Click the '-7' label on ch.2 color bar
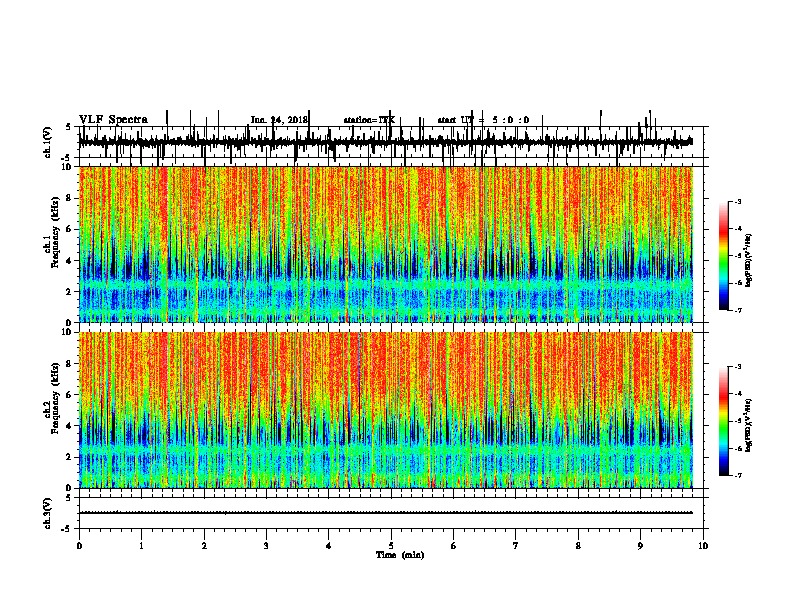The height and width of the screenshot is (612, 792). [738, 475]
